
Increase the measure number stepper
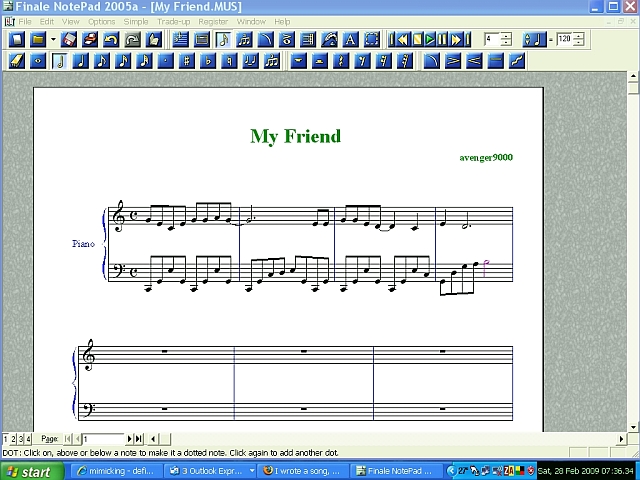507,36
